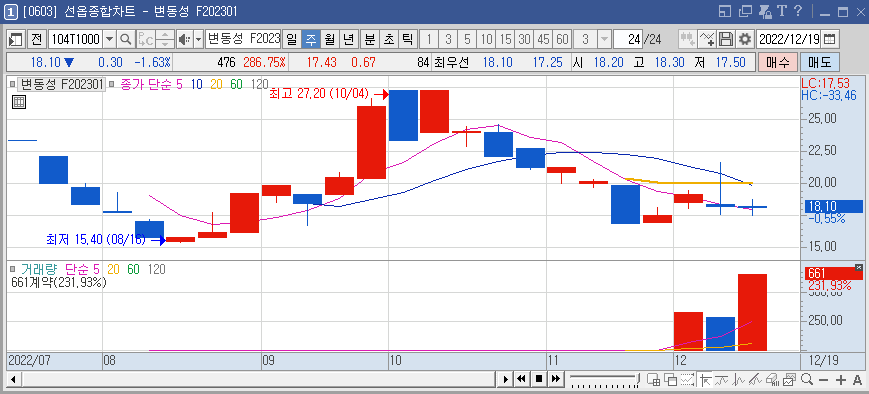
Task: Close the volume pane with small x
Action: (x=858, y=267)
